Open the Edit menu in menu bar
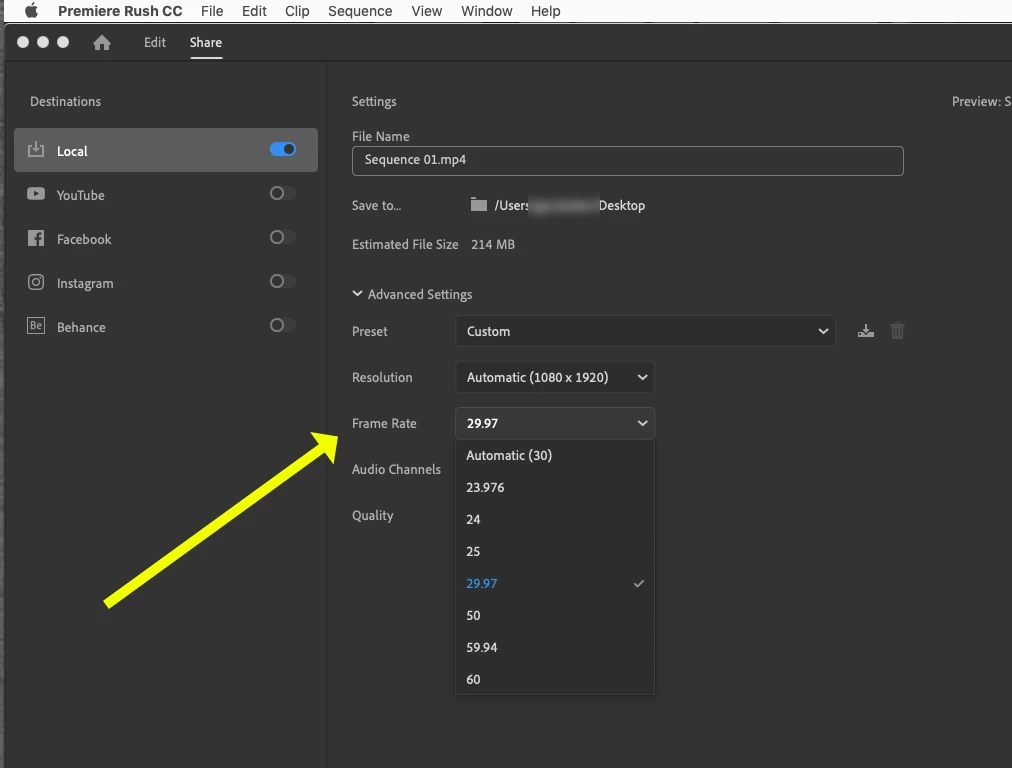1012x768 pixels. 254,11
